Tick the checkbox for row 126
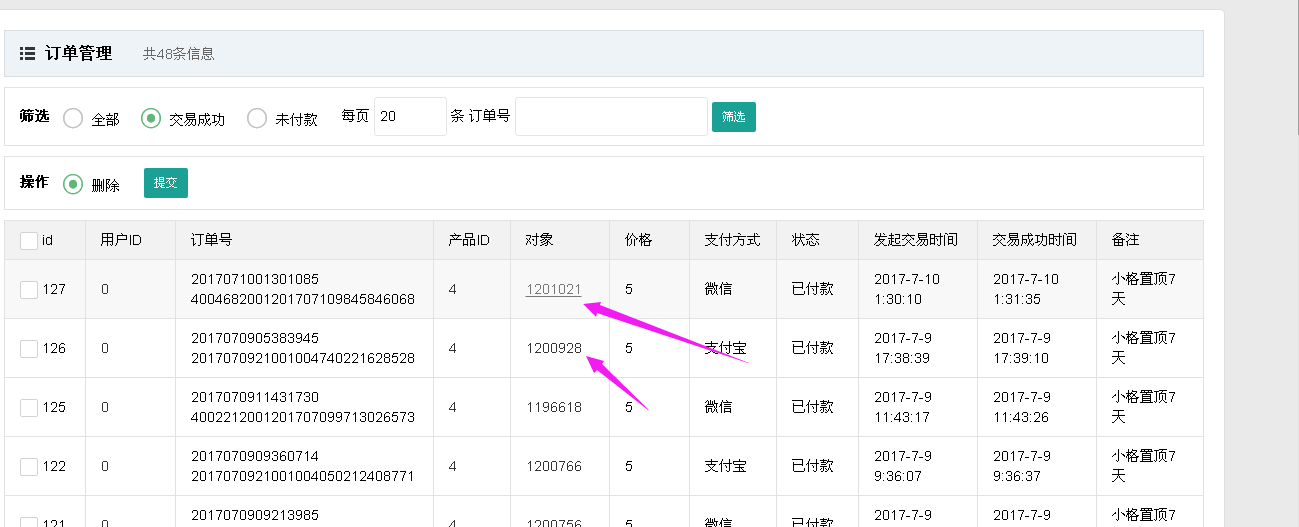Viewport: 1299px width, 527px height. pos(29,348)
